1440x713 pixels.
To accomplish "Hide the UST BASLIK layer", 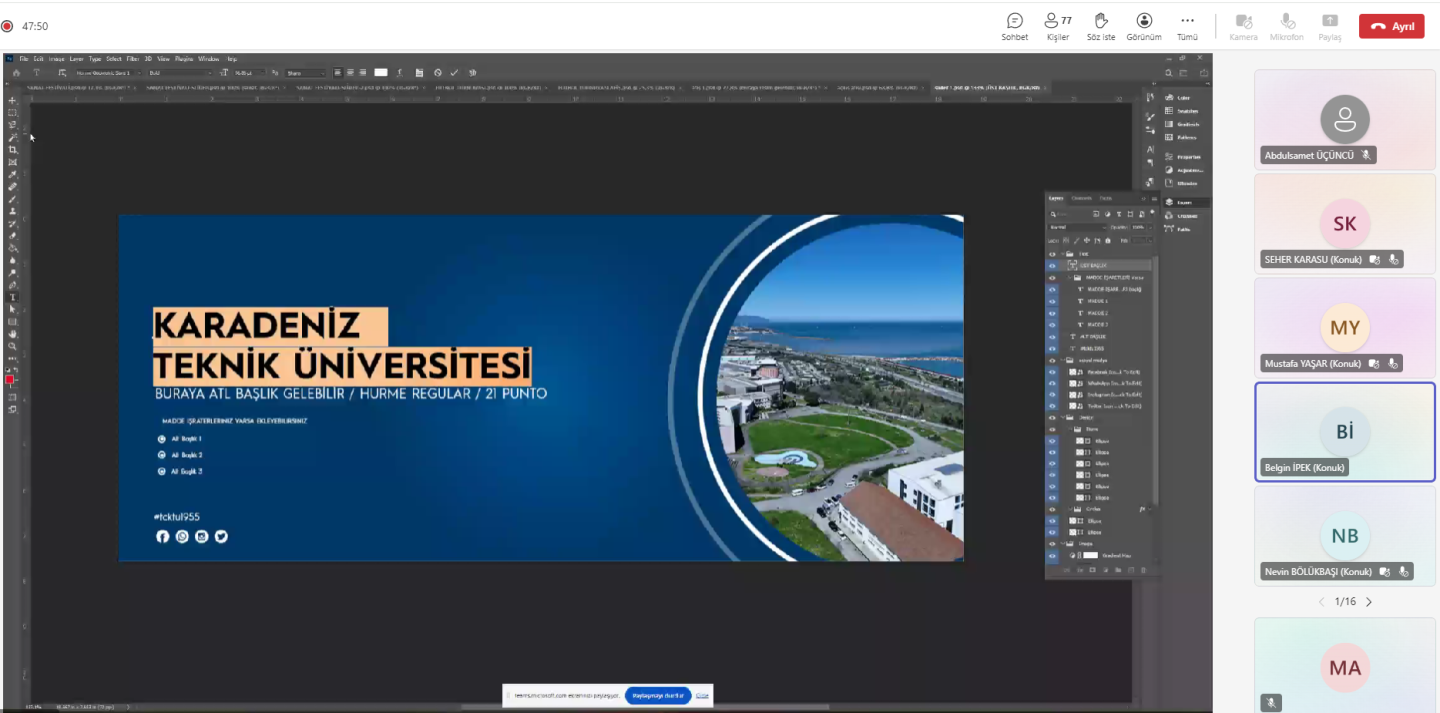I will pos(1052,266).
